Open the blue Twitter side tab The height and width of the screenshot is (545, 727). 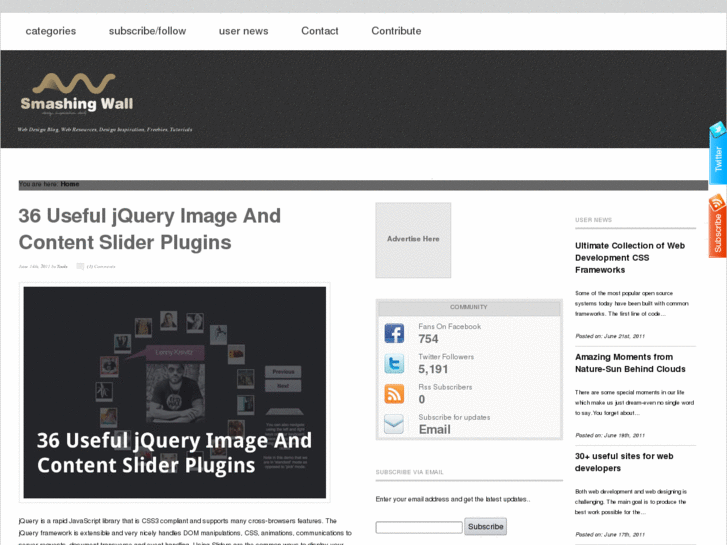point(717,153)
